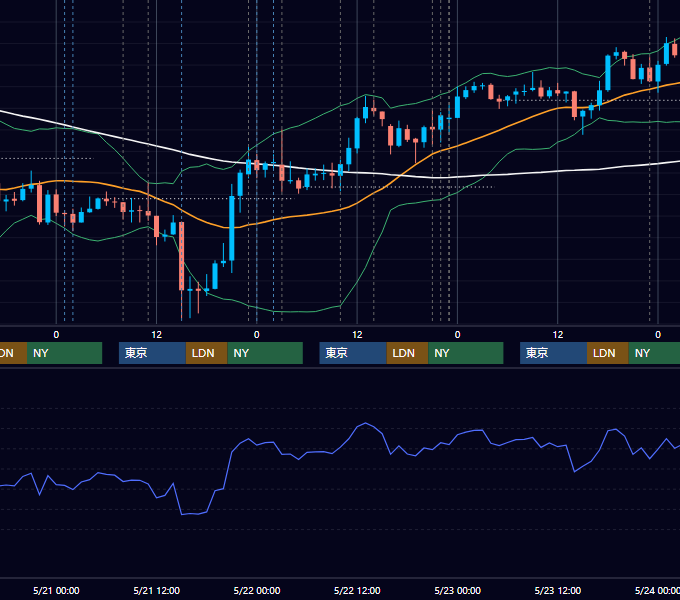Click the 5/21 12:00 date label

click(x=157, y=590)
